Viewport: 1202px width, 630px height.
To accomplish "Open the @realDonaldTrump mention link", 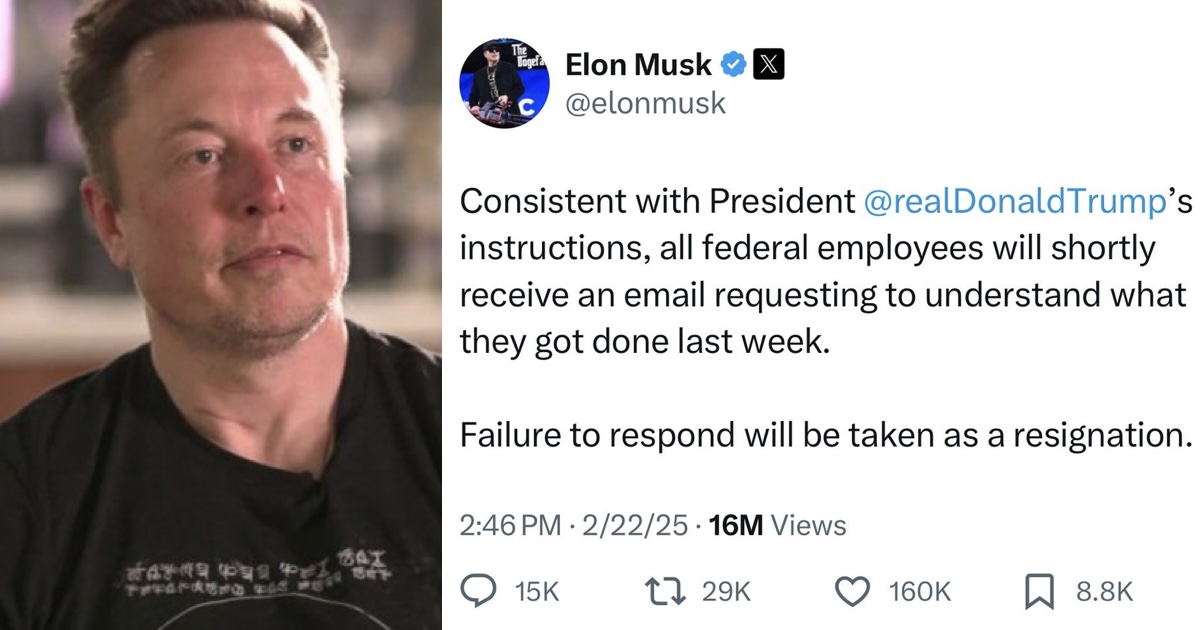I will (1013, 200).
